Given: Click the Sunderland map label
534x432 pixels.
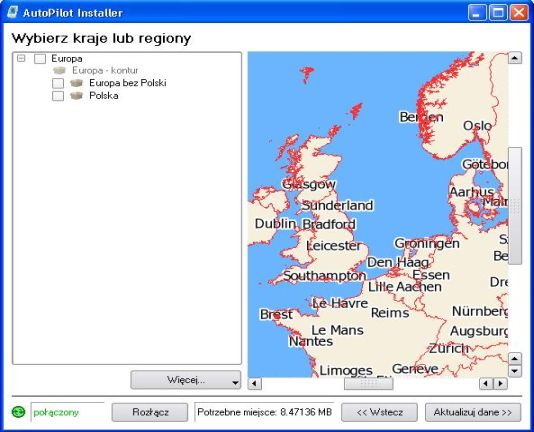Looking at the screenshot, I should tap(337, 205).
